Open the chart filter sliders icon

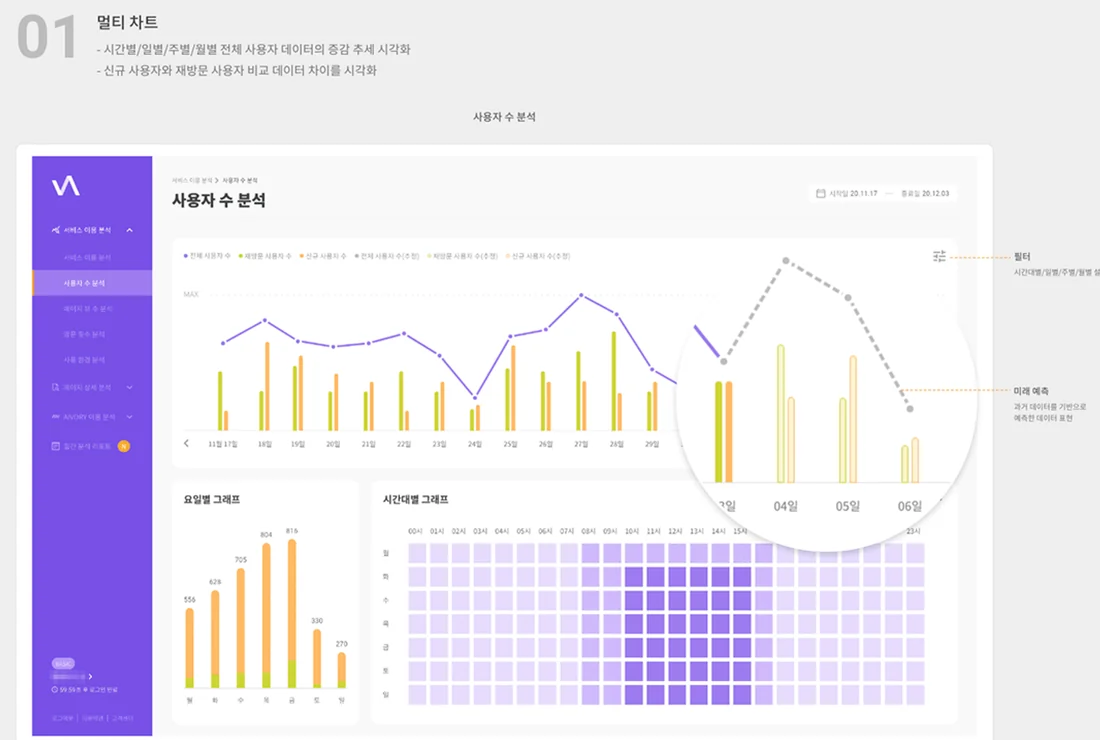(x=939, y=256)
